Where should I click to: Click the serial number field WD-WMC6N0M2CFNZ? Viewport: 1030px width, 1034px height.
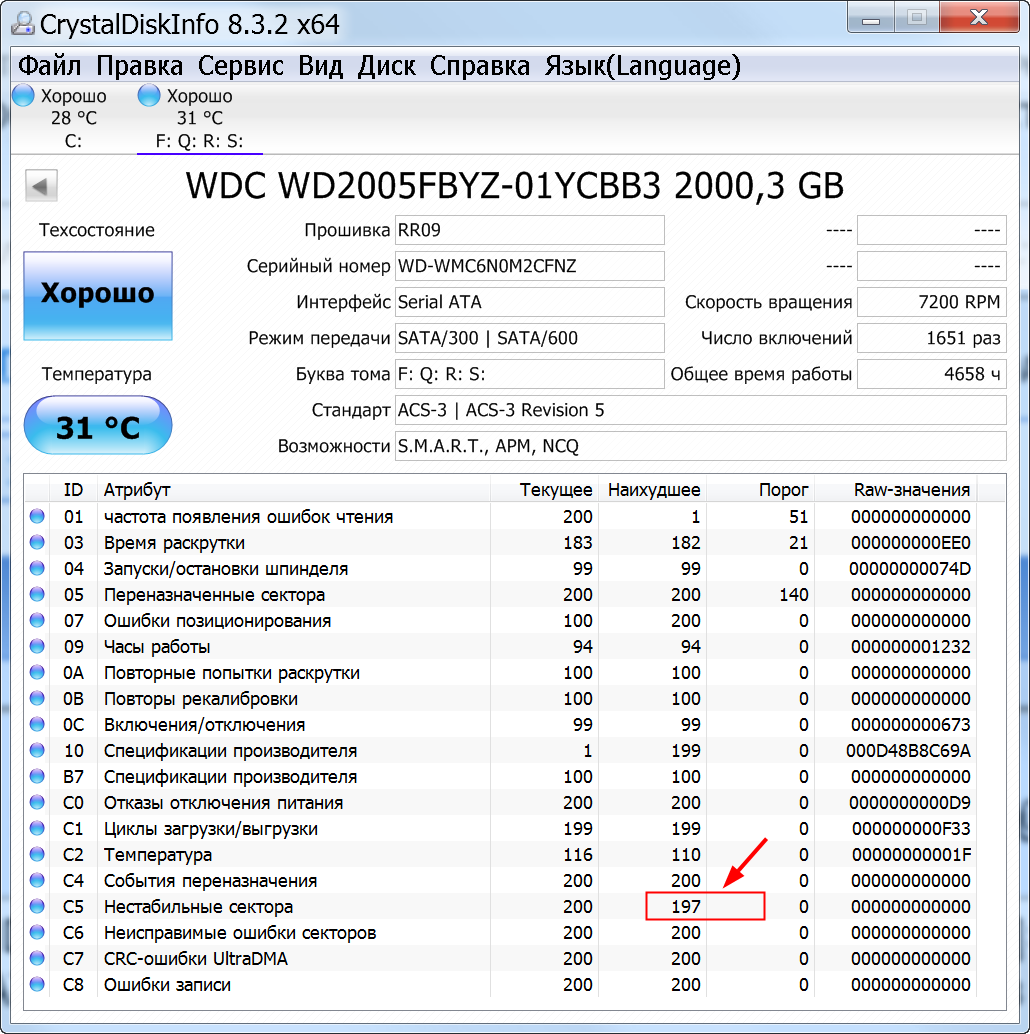(530, 266)
